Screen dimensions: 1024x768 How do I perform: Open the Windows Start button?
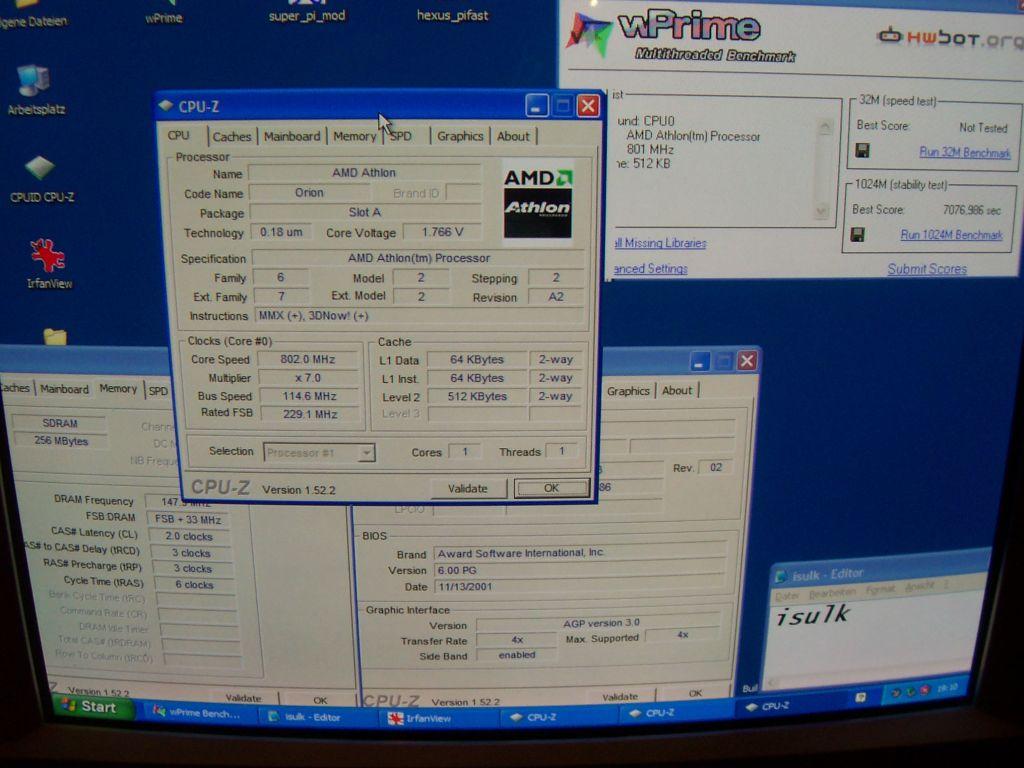(89, 707)
